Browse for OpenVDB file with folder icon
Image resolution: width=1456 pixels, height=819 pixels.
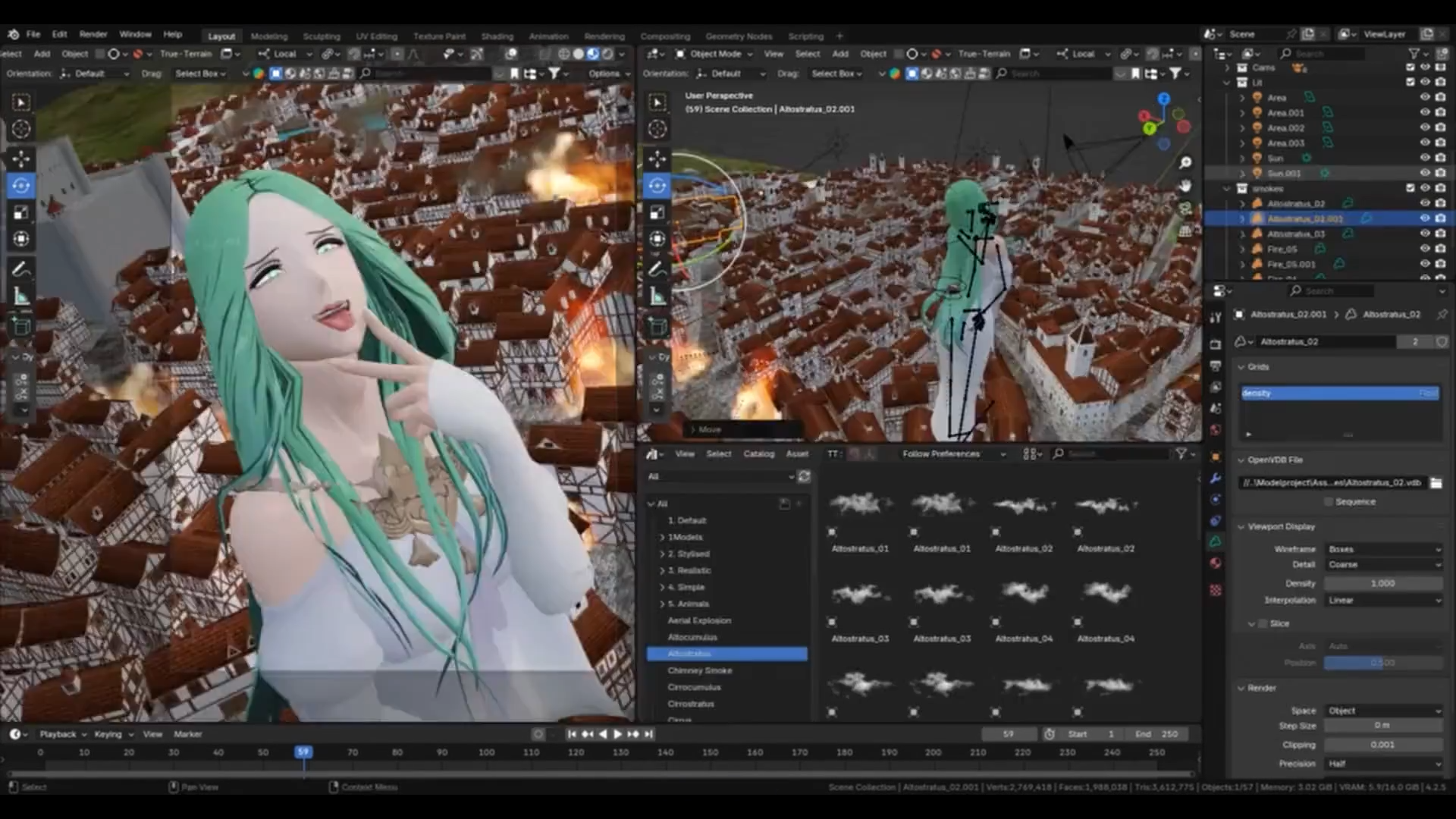pos(1436,483)
